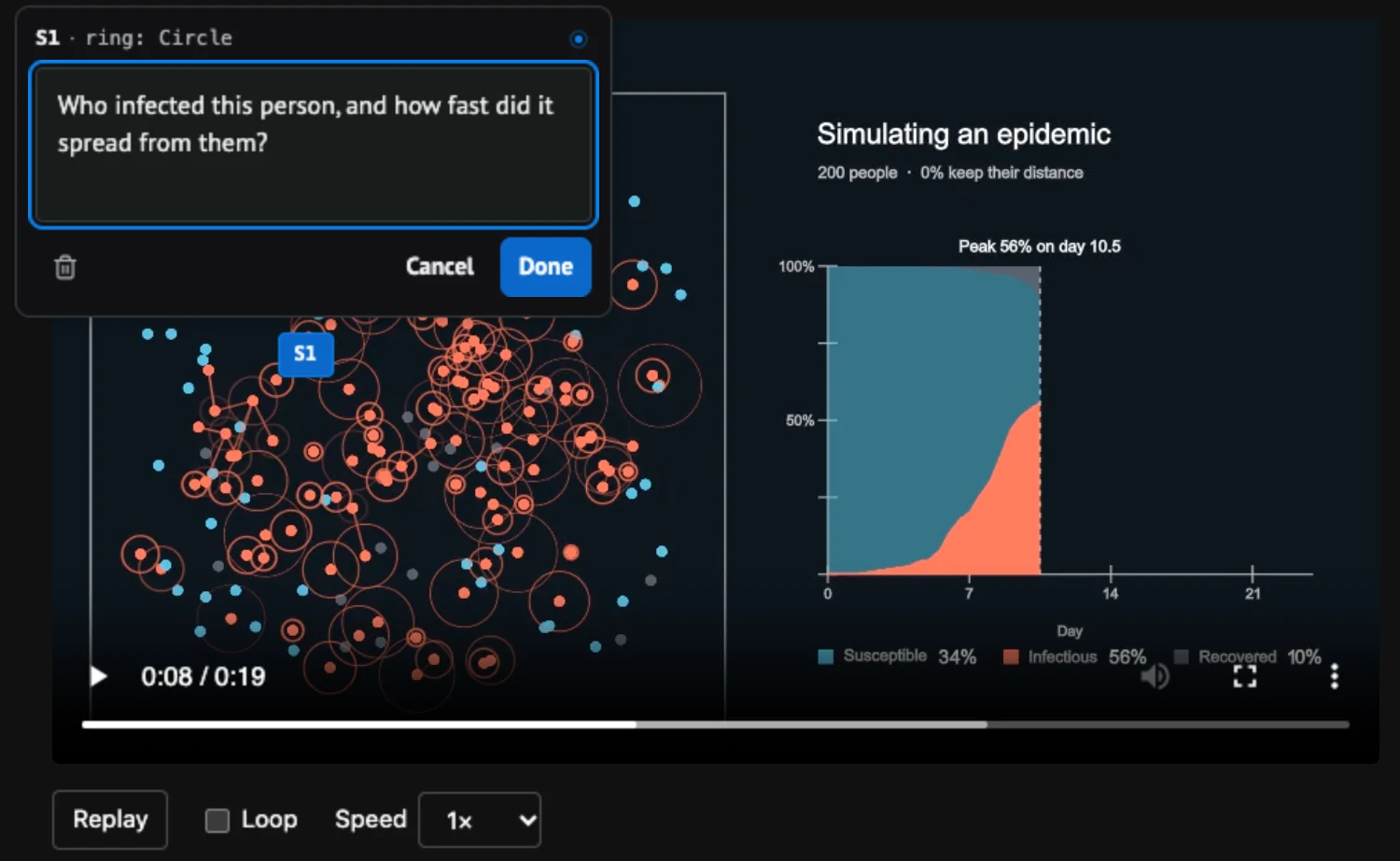The height and width of the screenshot is (861, 1400).
Task: Click the 'Simulating an epidemic' title
Action: tap(964, 134)
